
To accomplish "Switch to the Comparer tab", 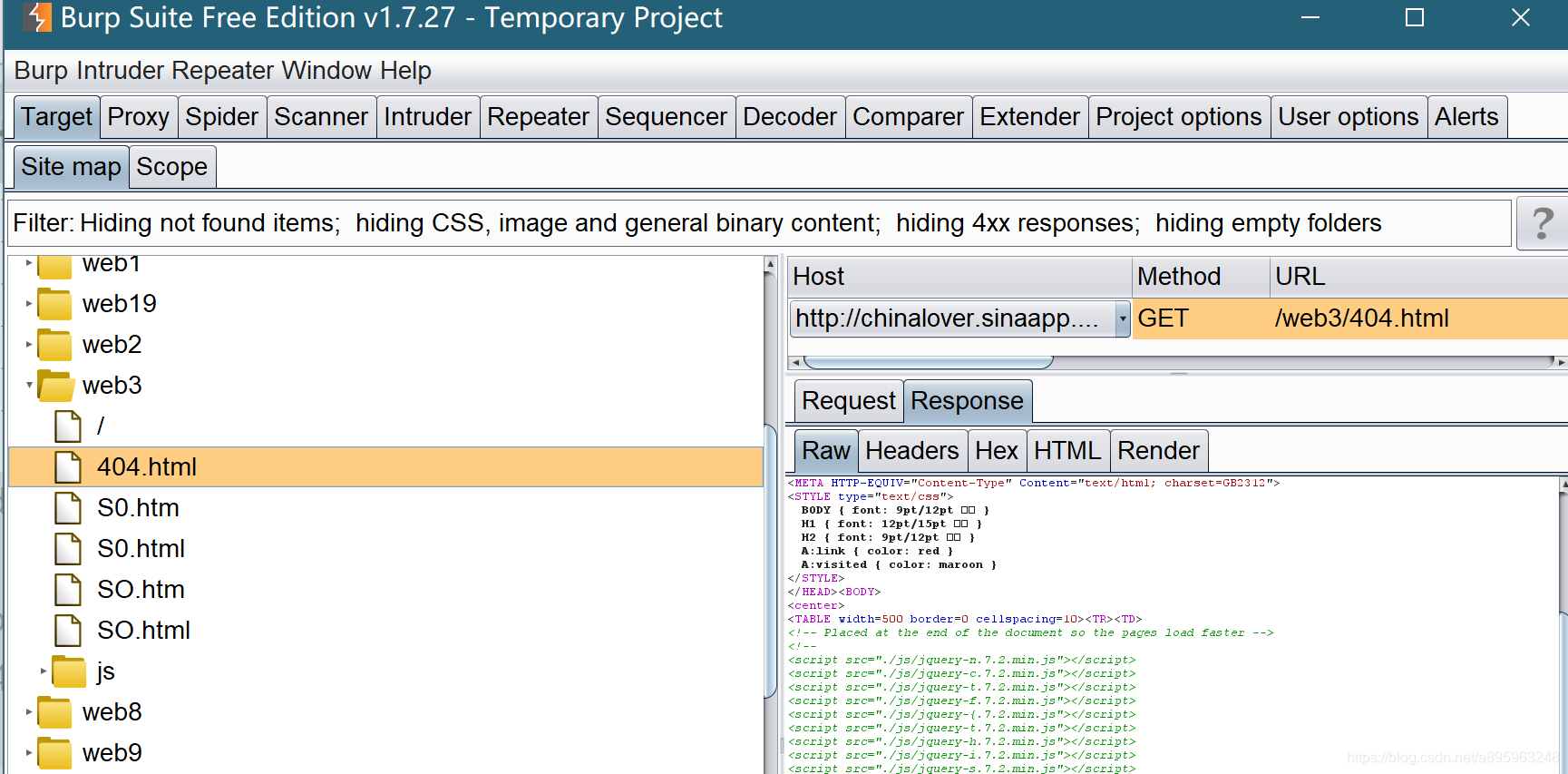I will tap(909, 117).
